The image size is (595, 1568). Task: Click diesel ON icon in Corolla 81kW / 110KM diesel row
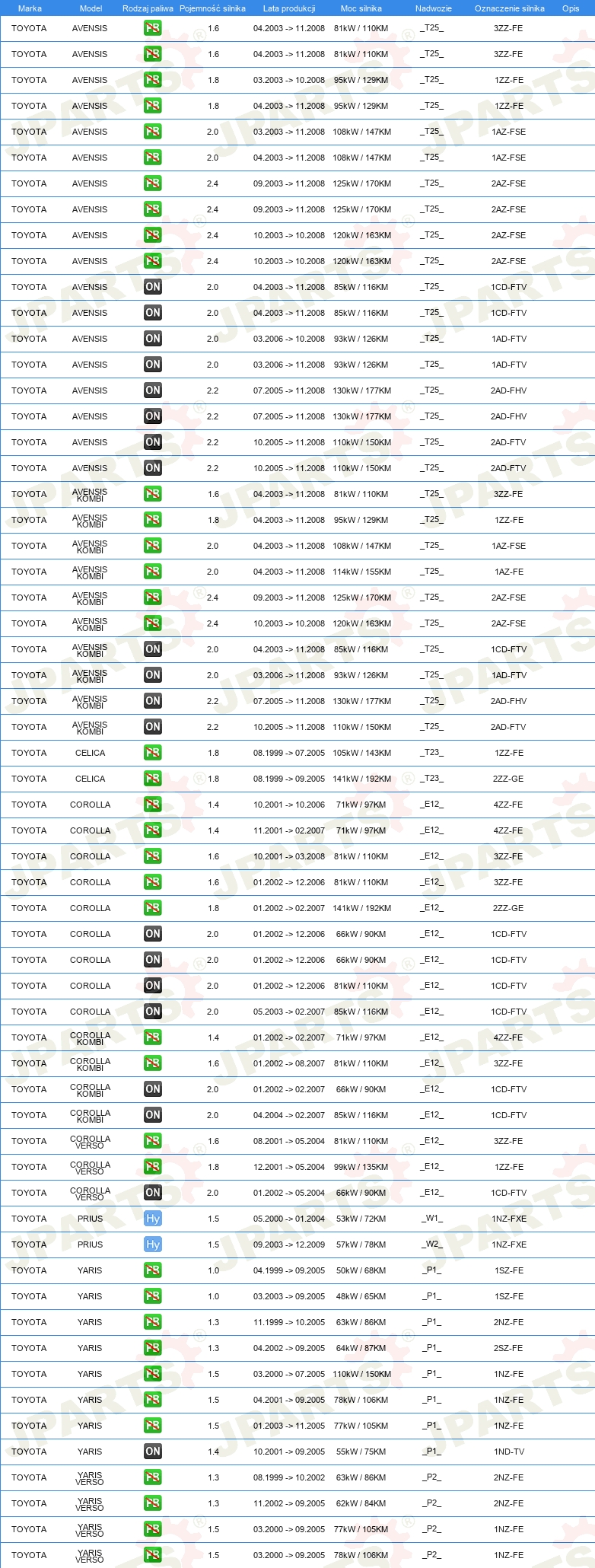152,986
